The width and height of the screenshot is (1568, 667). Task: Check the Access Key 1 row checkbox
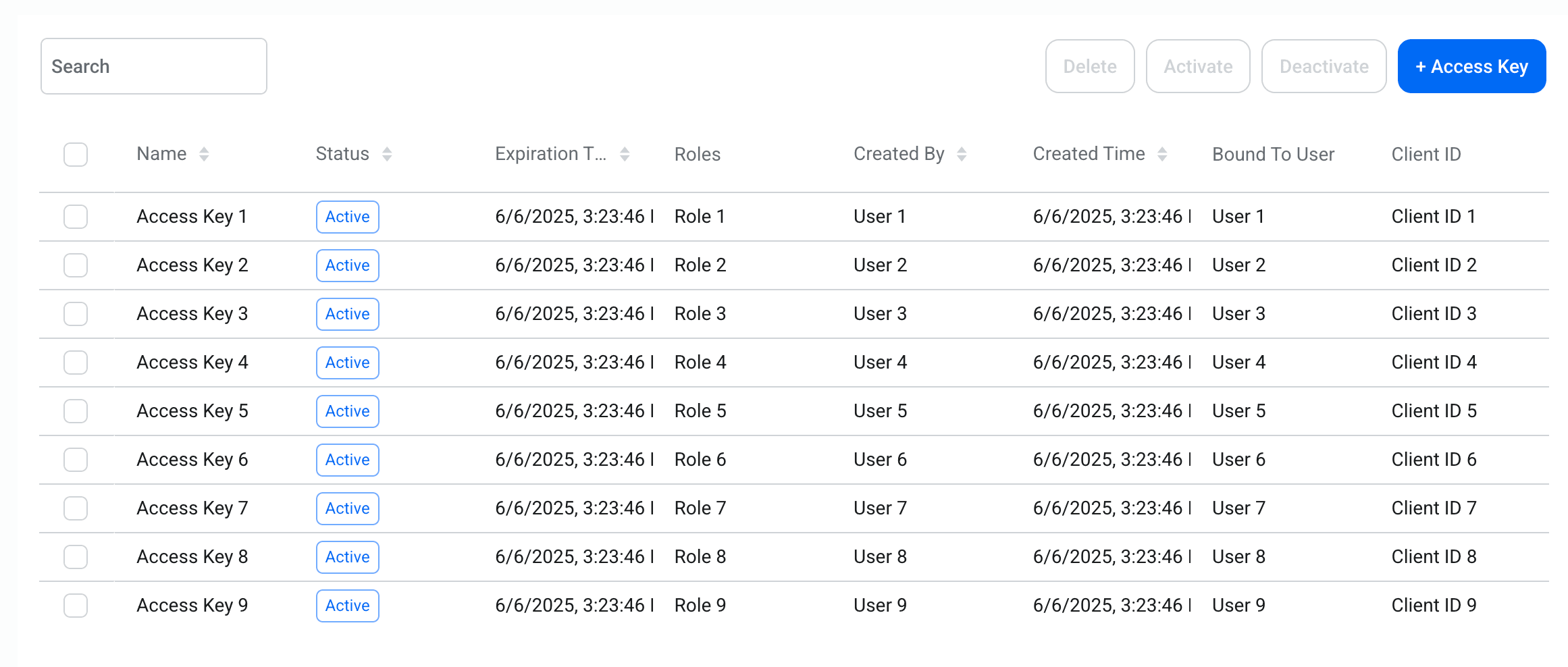[x=75, y=217]
